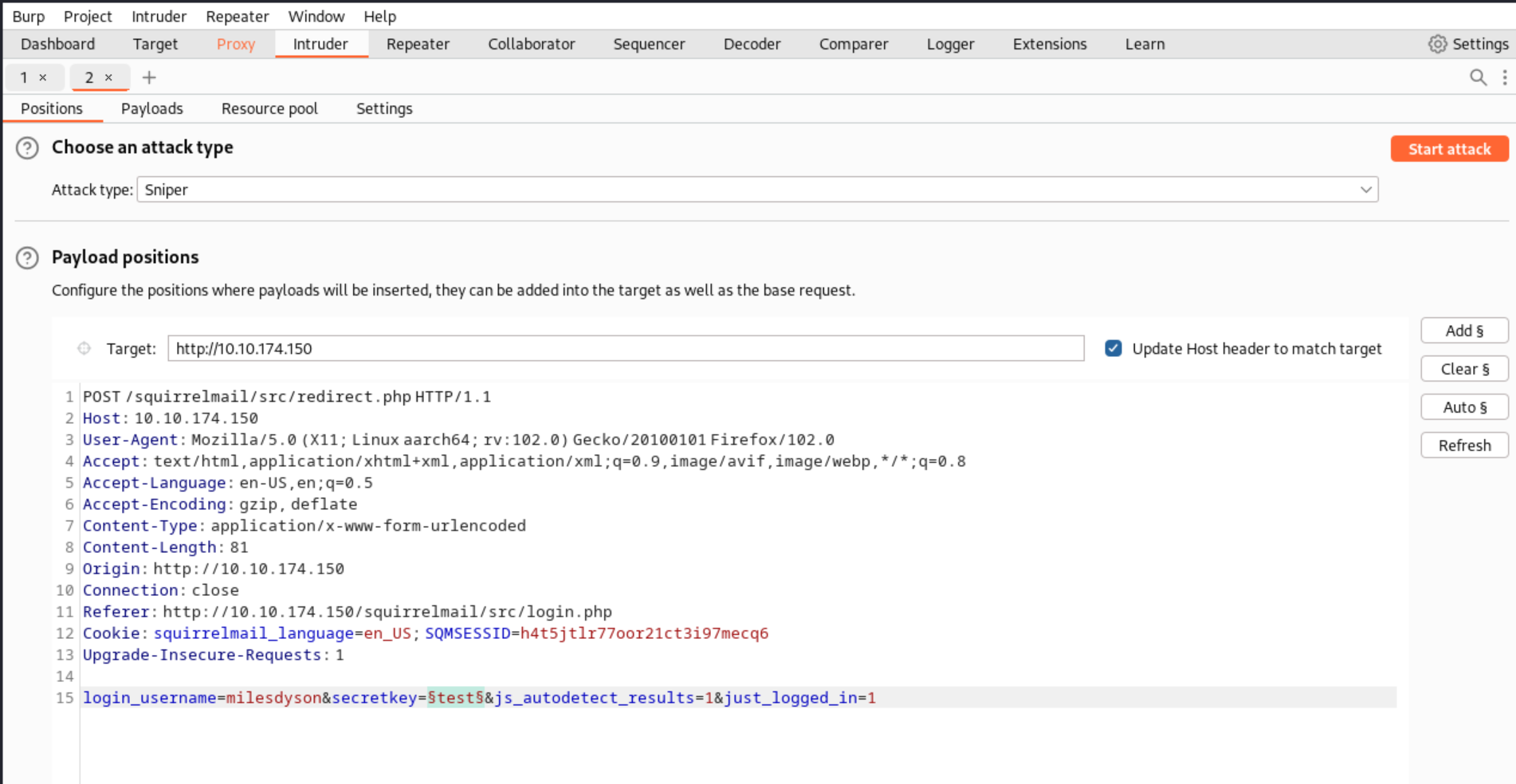Select Intruder attack tab 2
The height and width of the screenshot is (784, 1516).
89,77
